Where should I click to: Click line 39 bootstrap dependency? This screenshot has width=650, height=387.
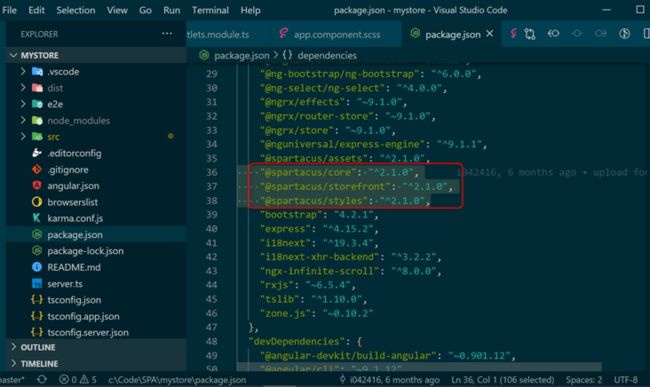point(319,214)
